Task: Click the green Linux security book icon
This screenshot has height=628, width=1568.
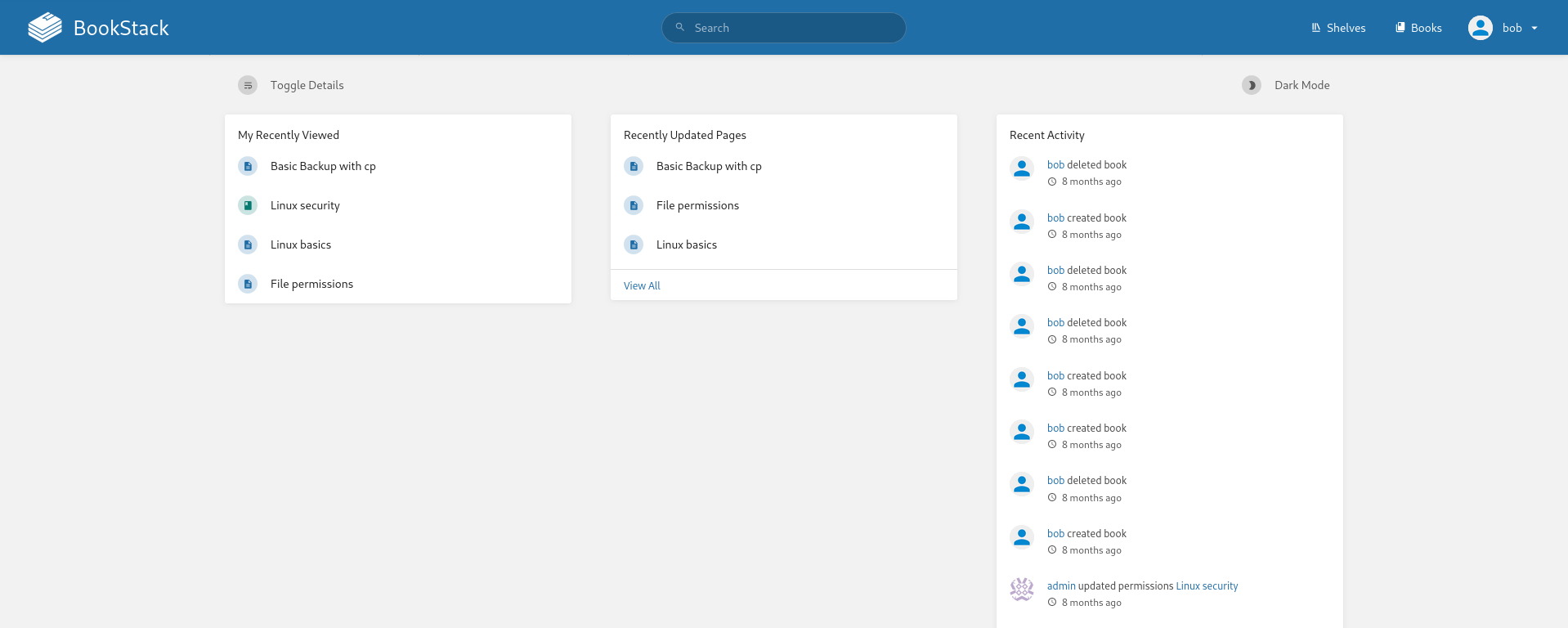Action: point(248,205)
